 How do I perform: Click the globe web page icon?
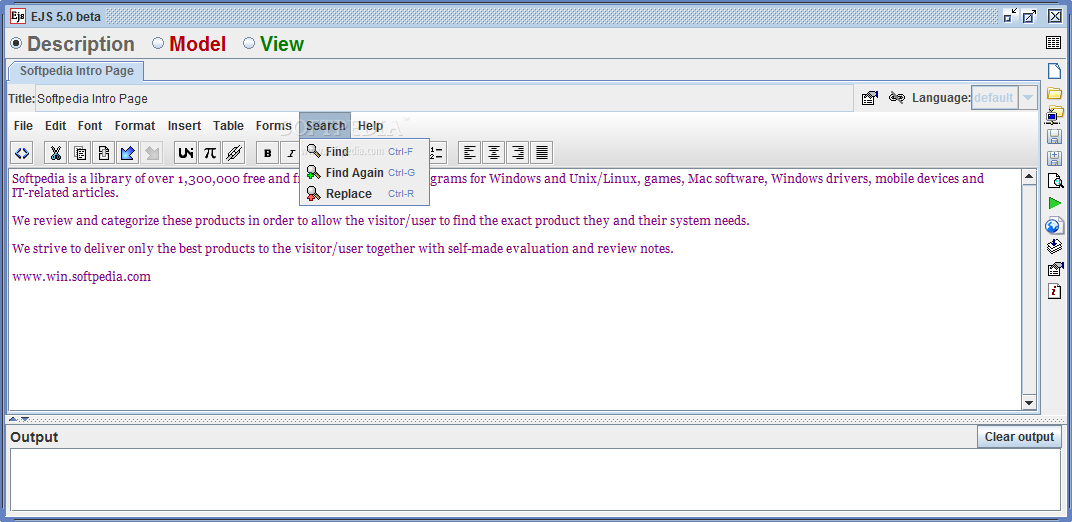1055,225
